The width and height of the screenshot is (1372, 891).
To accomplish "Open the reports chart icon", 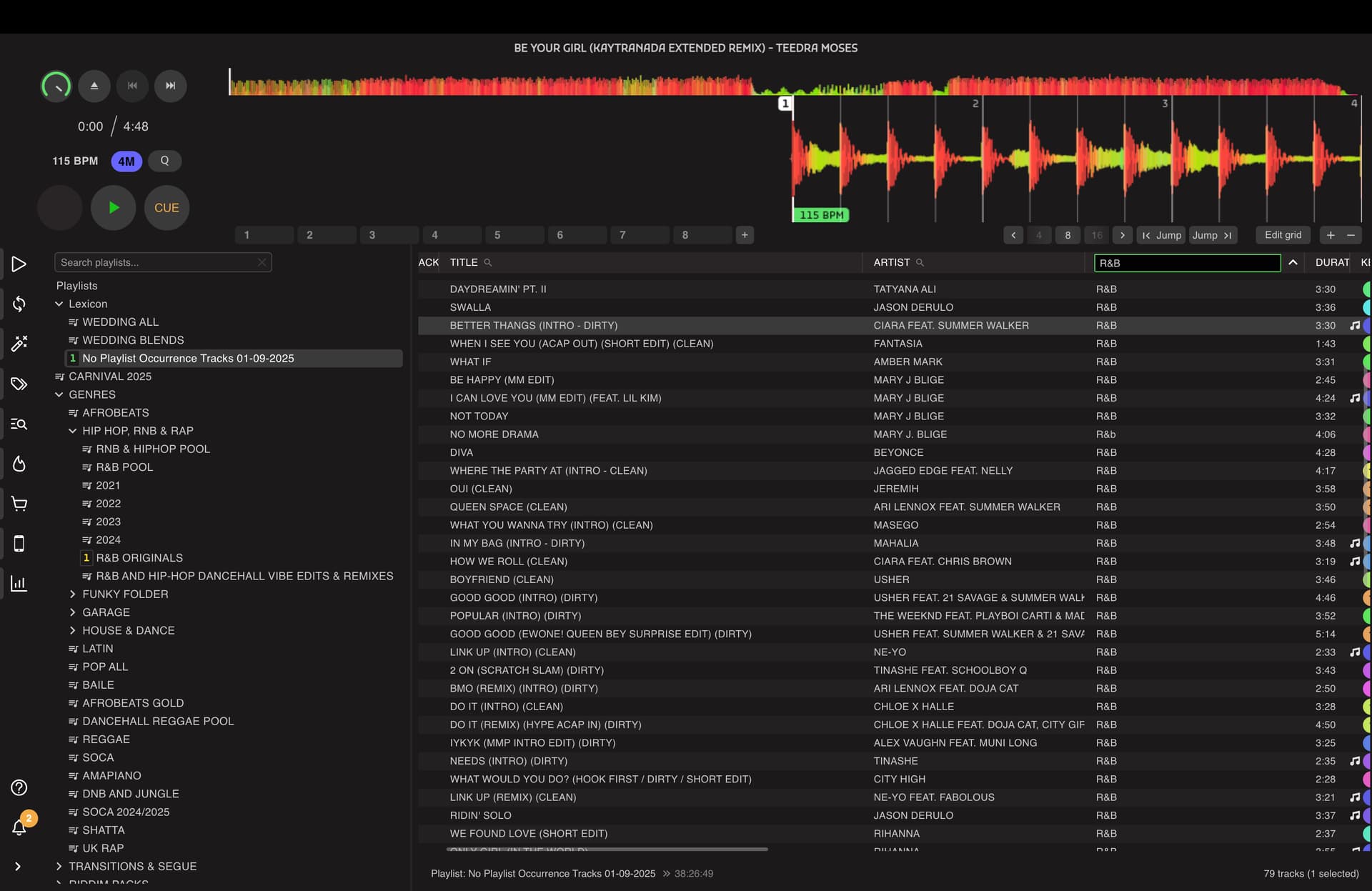I will click(19, 584).
